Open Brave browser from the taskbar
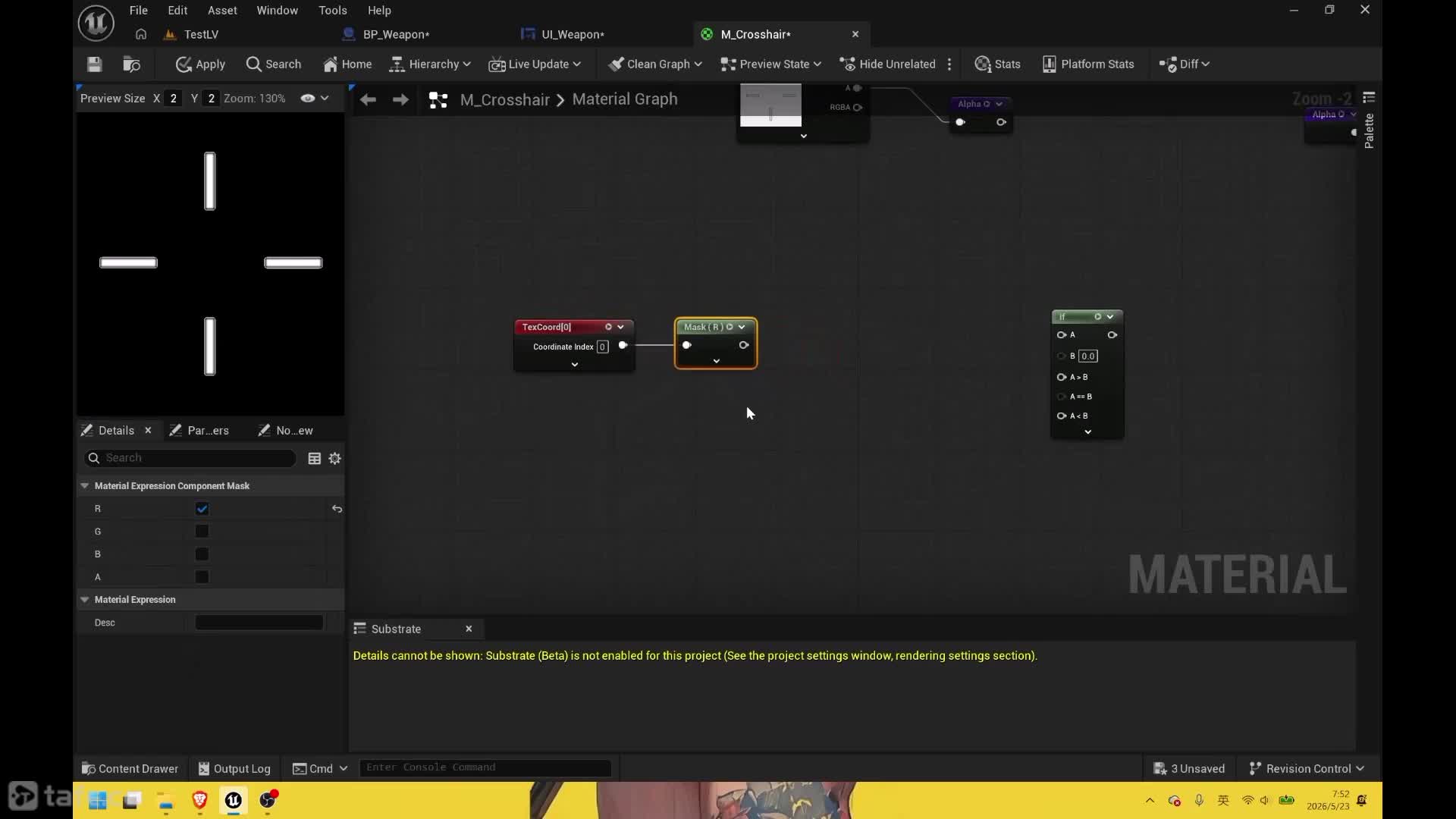This screenshot has width=1456, height=819. [200, 801]
